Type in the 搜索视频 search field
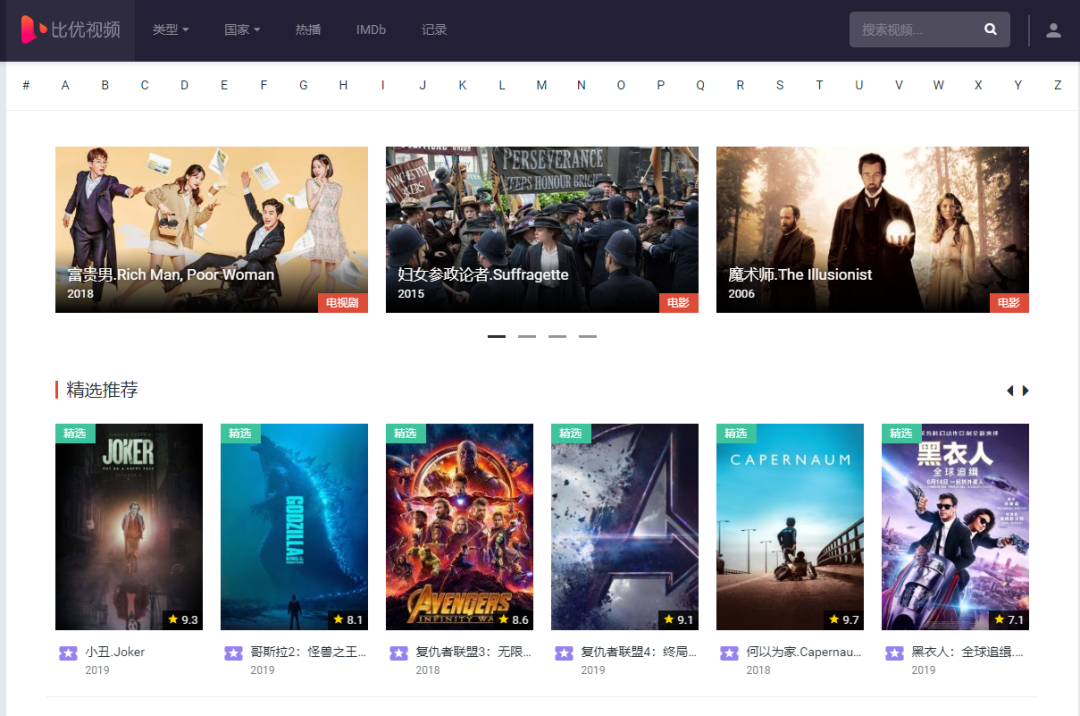Image resolution: width=1080 pixels, height=716 pixels. [910, 30]
